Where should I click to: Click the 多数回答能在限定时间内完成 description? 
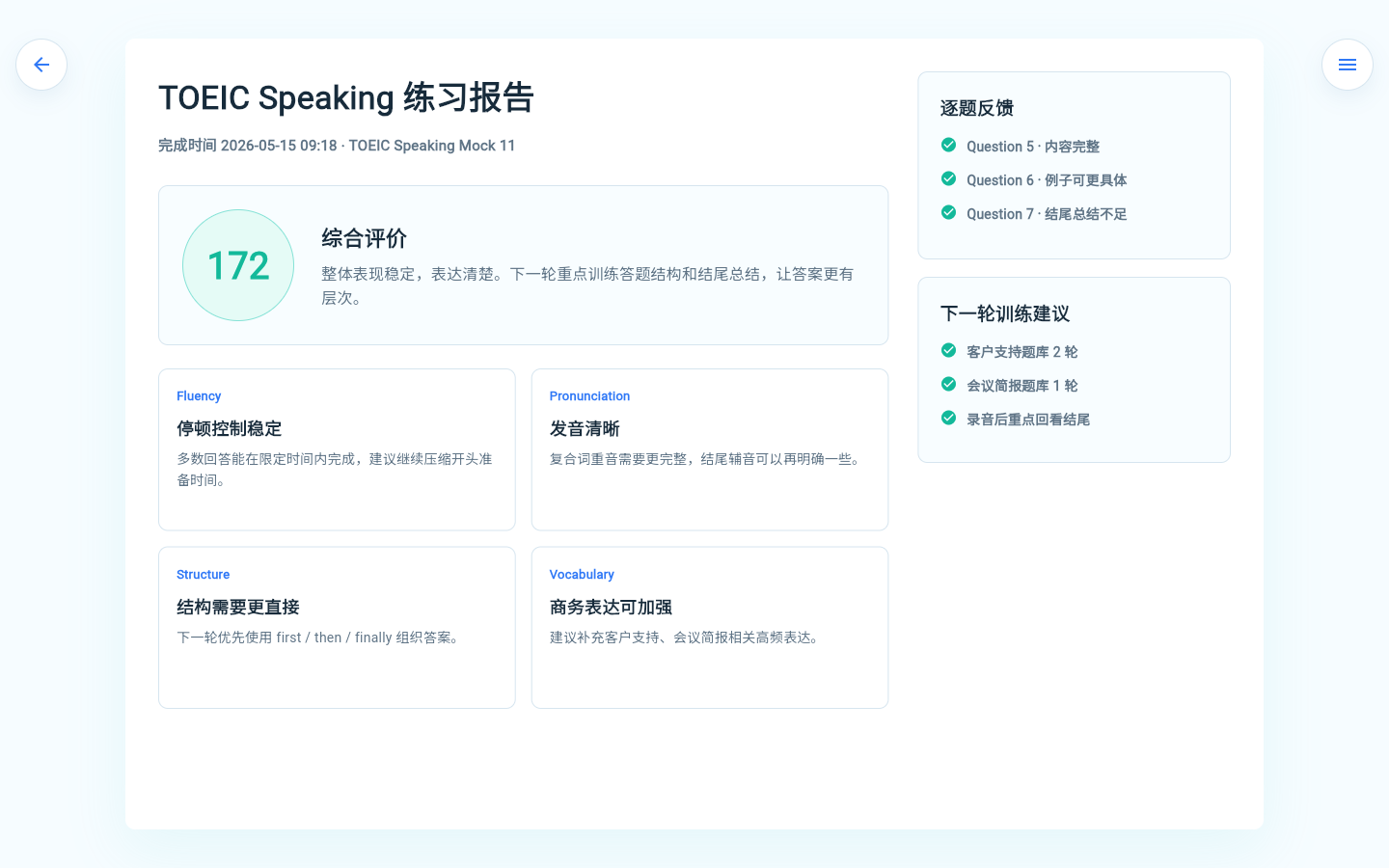point(335,470)
